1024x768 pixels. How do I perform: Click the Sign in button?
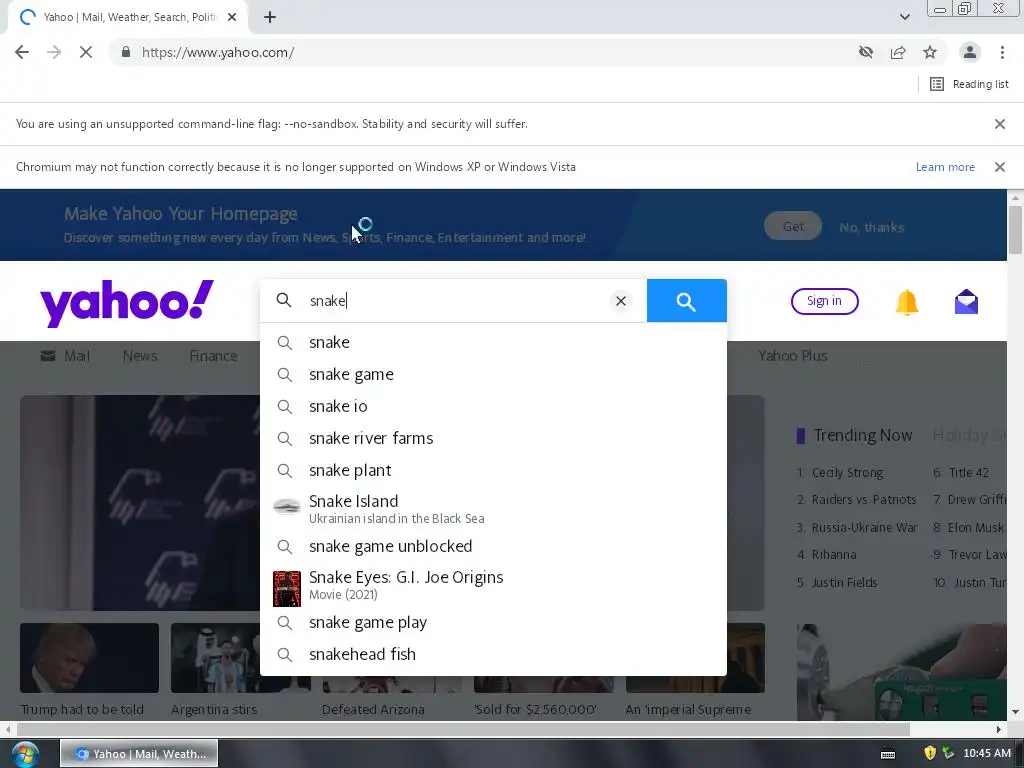pyautogui.click(x=824, y=301)
